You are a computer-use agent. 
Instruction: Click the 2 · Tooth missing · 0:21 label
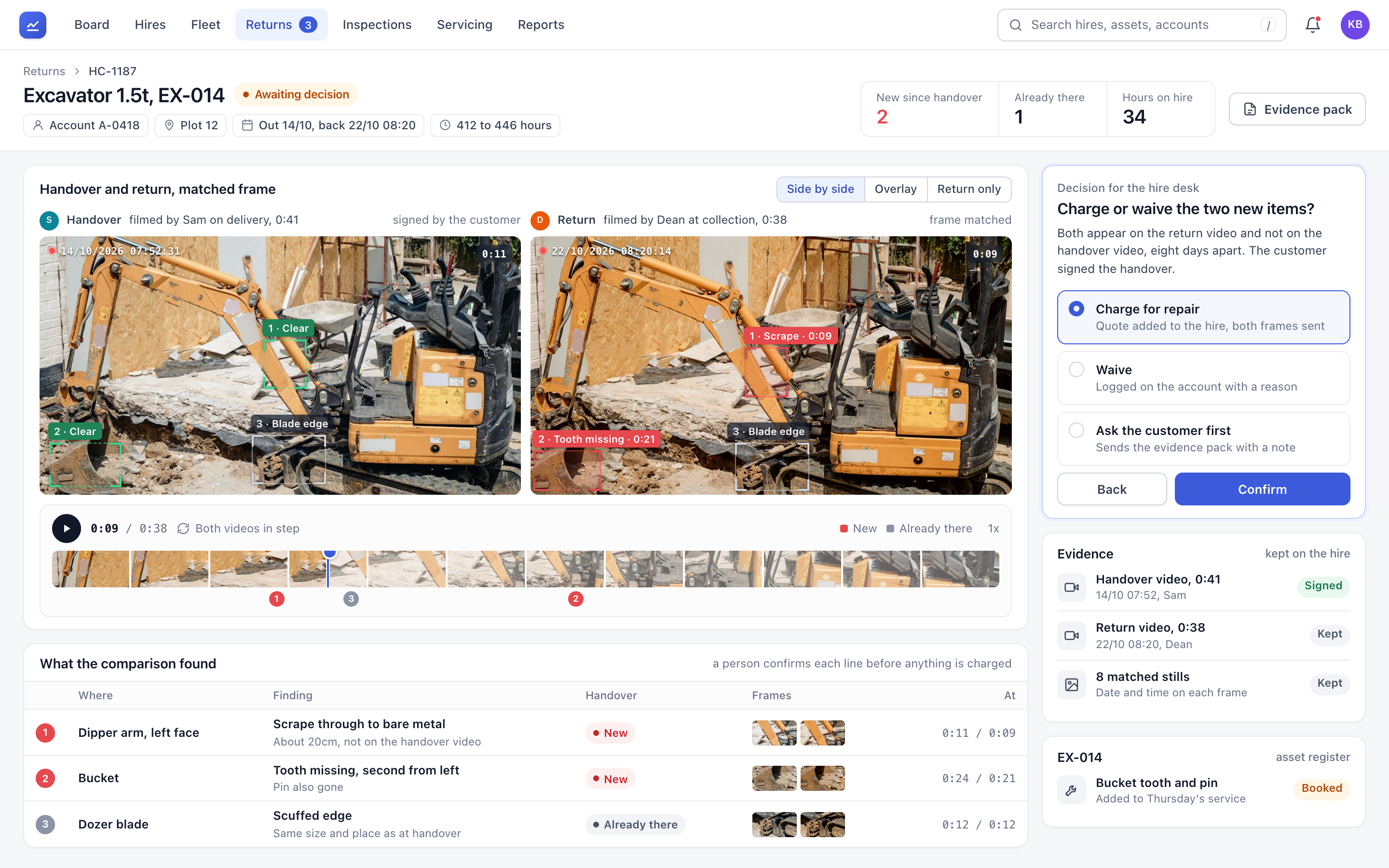[596, 439]
